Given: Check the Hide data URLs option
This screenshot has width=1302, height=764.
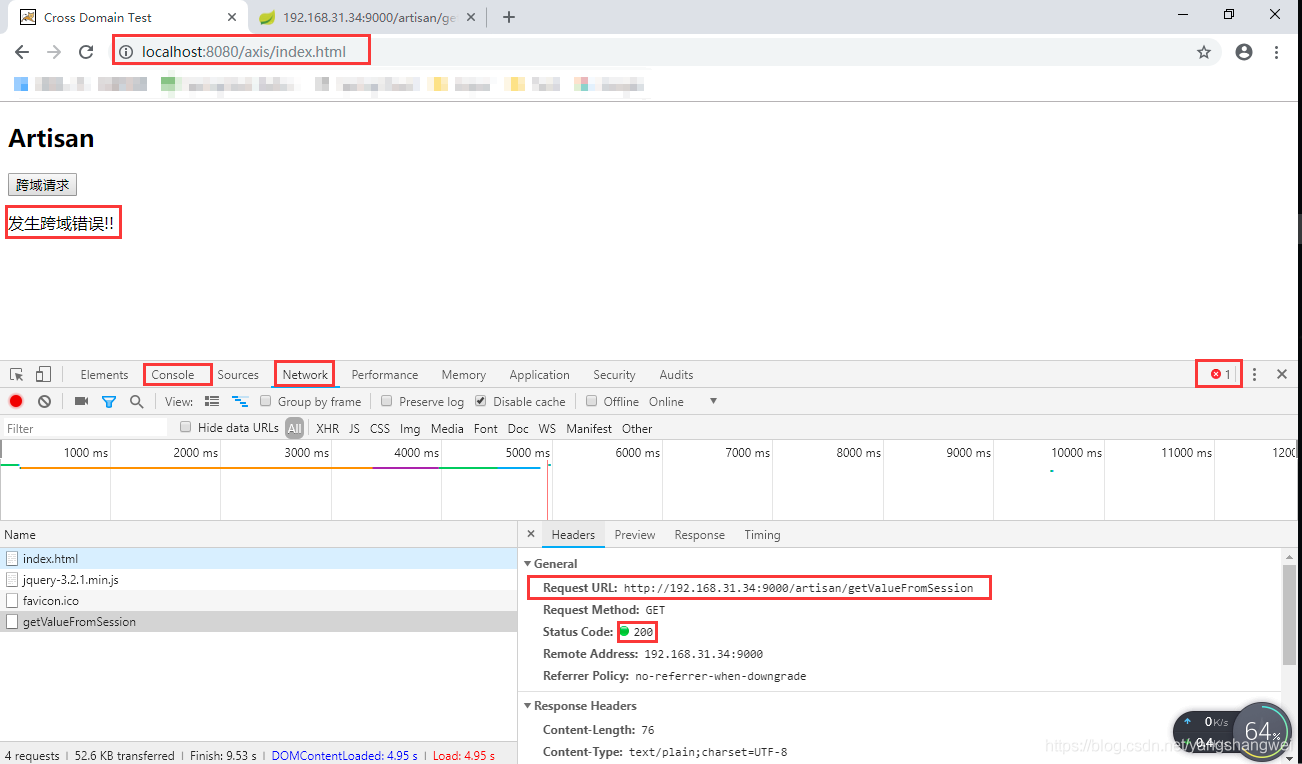Looking at the screenshot, I should click(185, 427).
